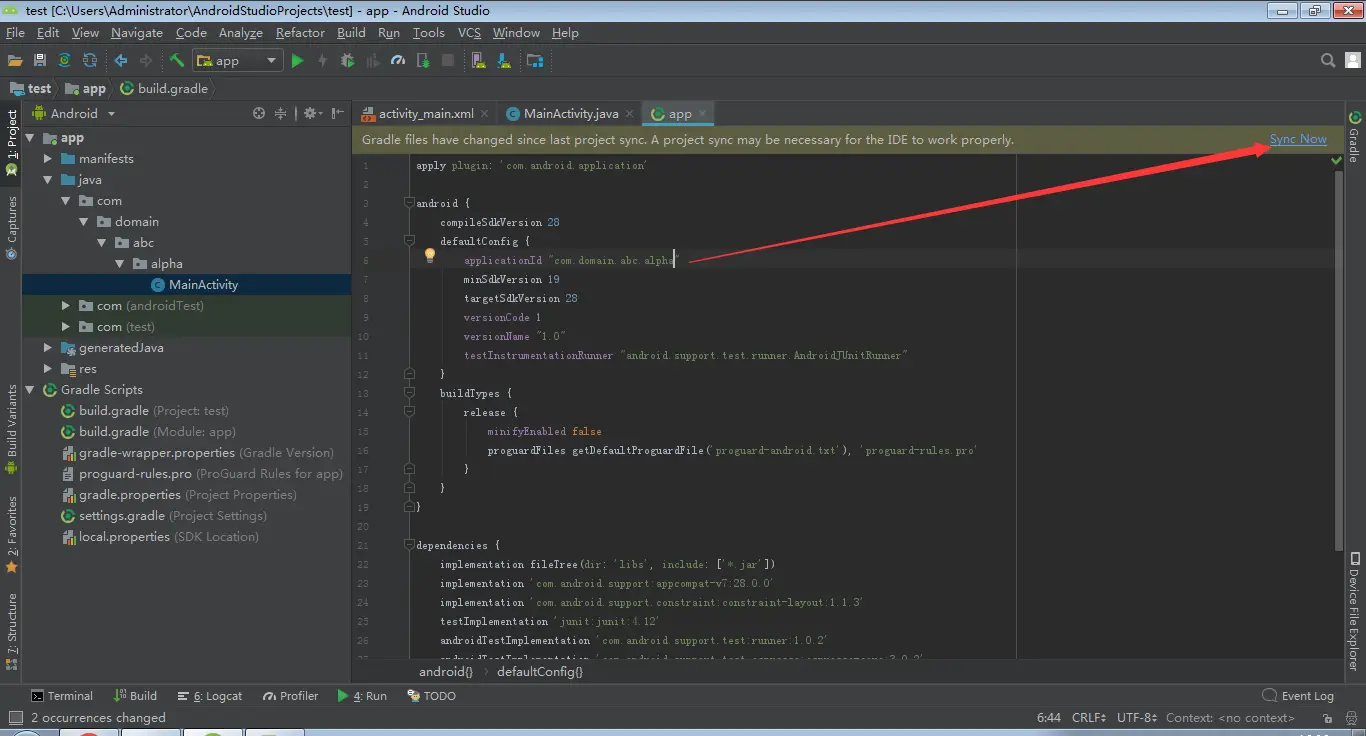Open the Build menu

(351, 33)
